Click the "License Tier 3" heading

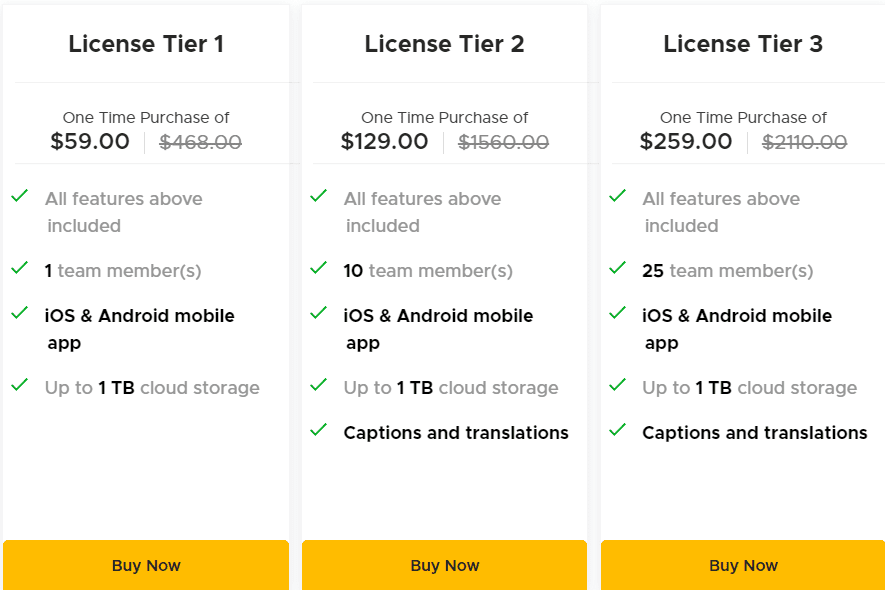743,44
